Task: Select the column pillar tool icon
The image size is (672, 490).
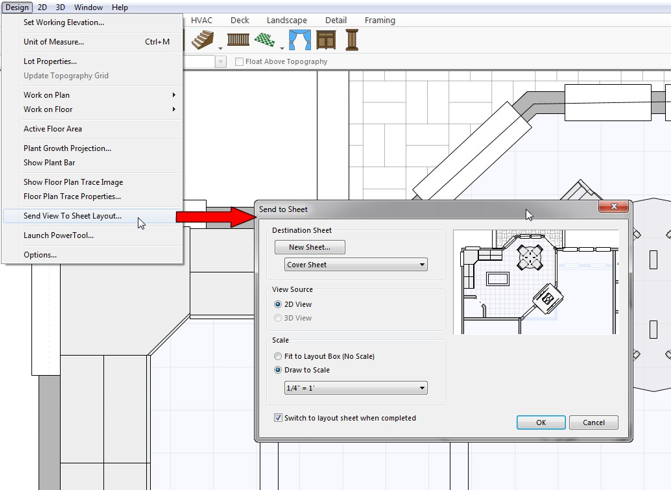Action: tap(351, 40)
